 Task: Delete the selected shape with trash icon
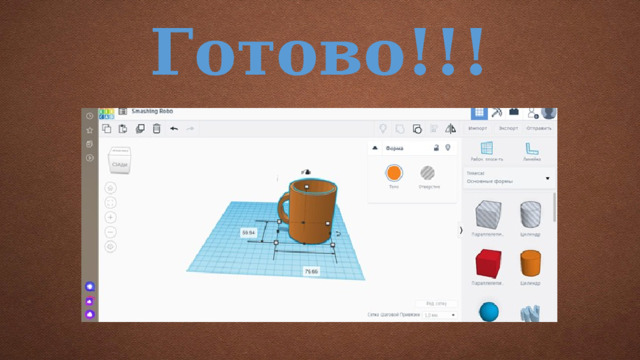(157, 129)
